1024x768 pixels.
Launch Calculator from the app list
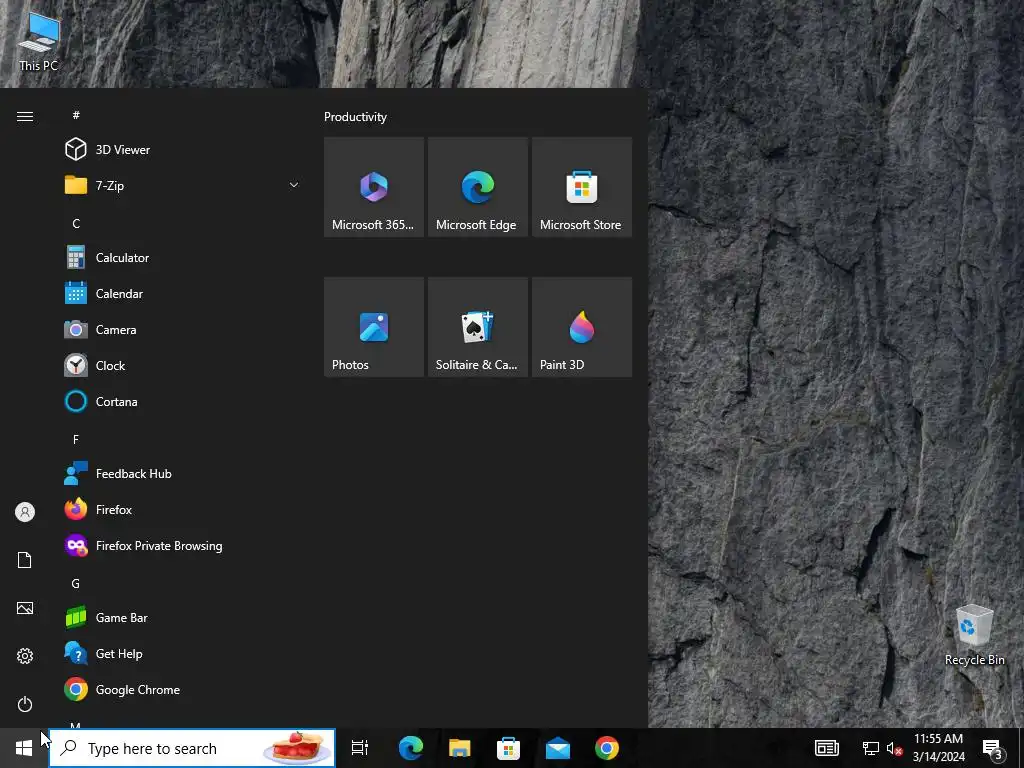[x=184, y=257]
